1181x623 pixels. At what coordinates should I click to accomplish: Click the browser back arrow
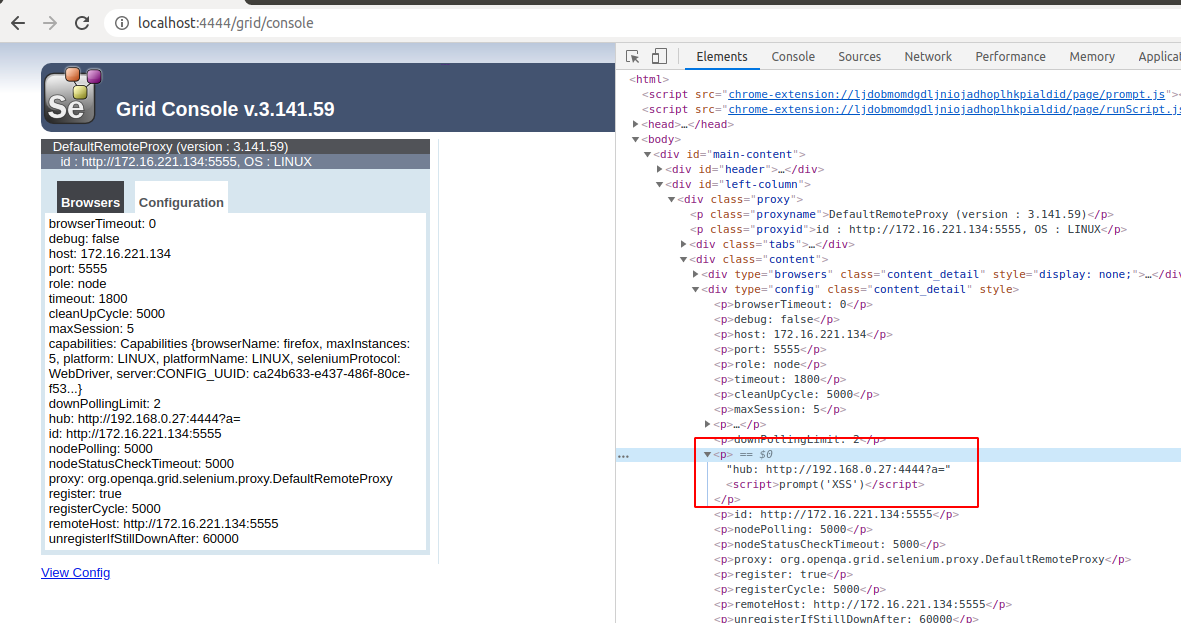click(18, 21)
